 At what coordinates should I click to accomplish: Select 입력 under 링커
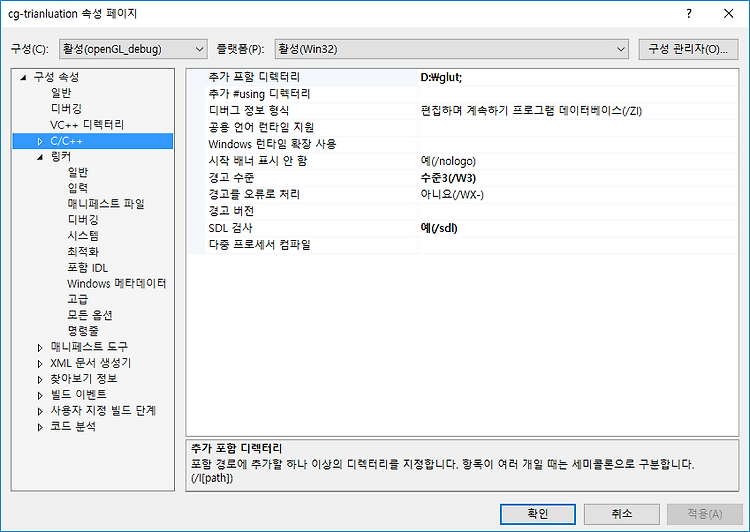click(x=77, y=188)
